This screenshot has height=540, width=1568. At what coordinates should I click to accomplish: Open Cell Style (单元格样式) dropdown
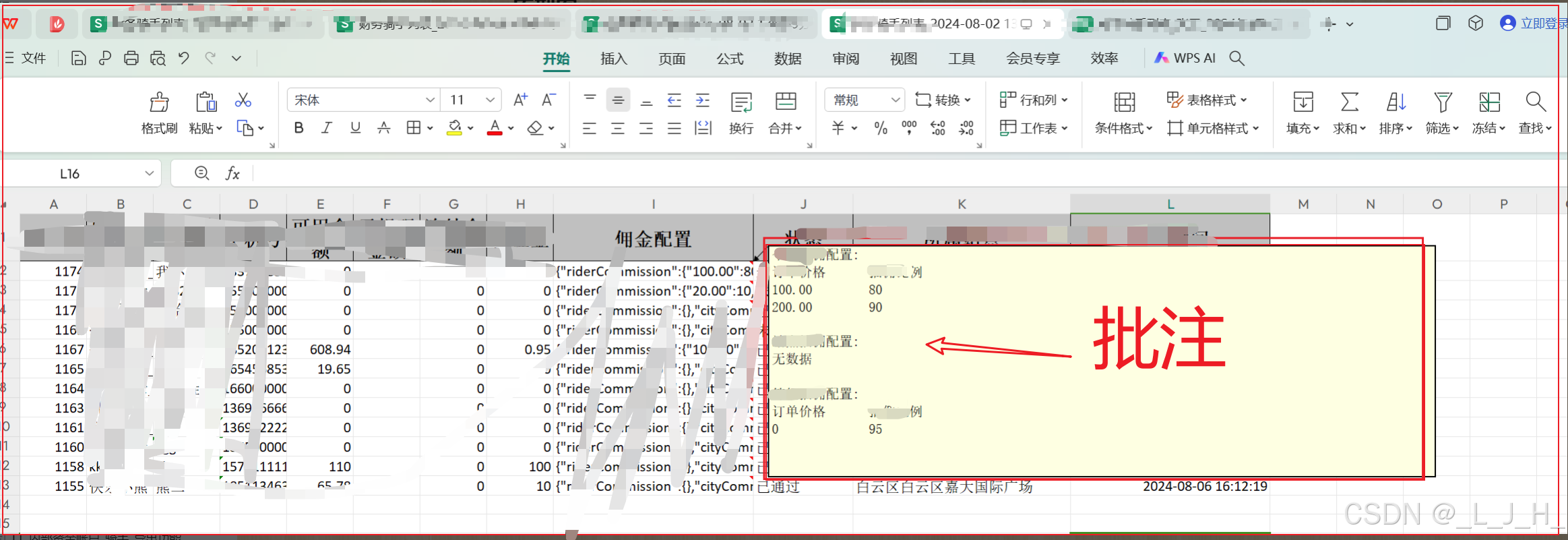point(1213,128)
